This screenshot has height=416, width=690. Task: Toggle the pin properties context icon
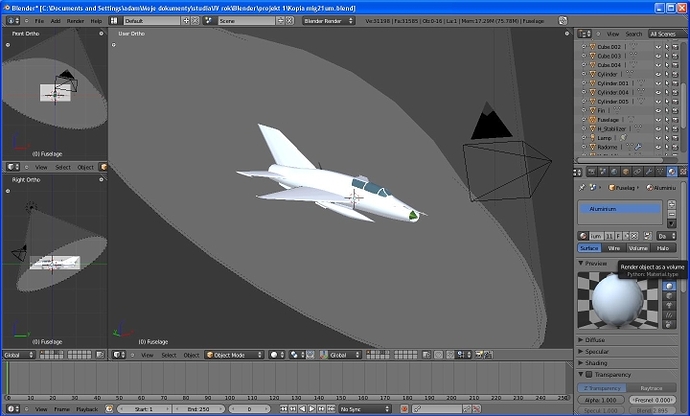[x=582, y=188]
